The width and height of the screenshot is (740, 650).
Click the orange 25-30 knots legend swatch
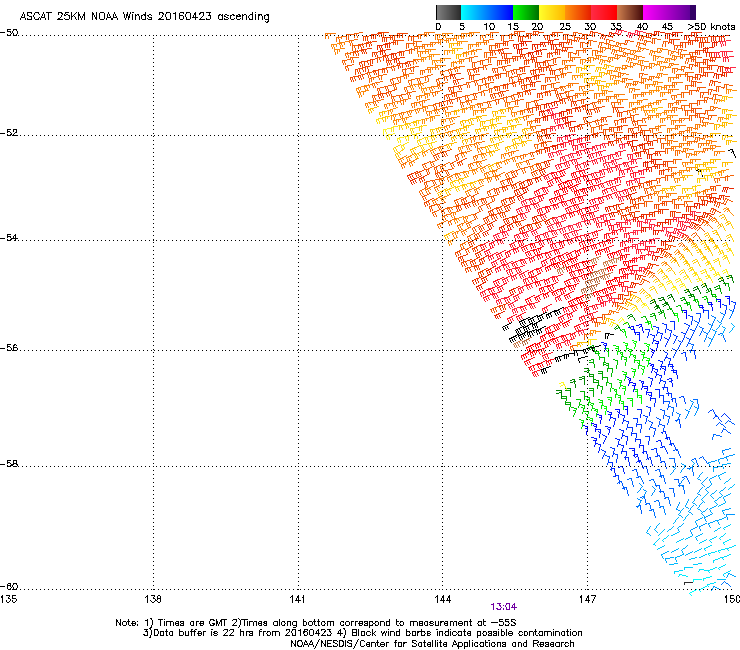tap(578, 12)
